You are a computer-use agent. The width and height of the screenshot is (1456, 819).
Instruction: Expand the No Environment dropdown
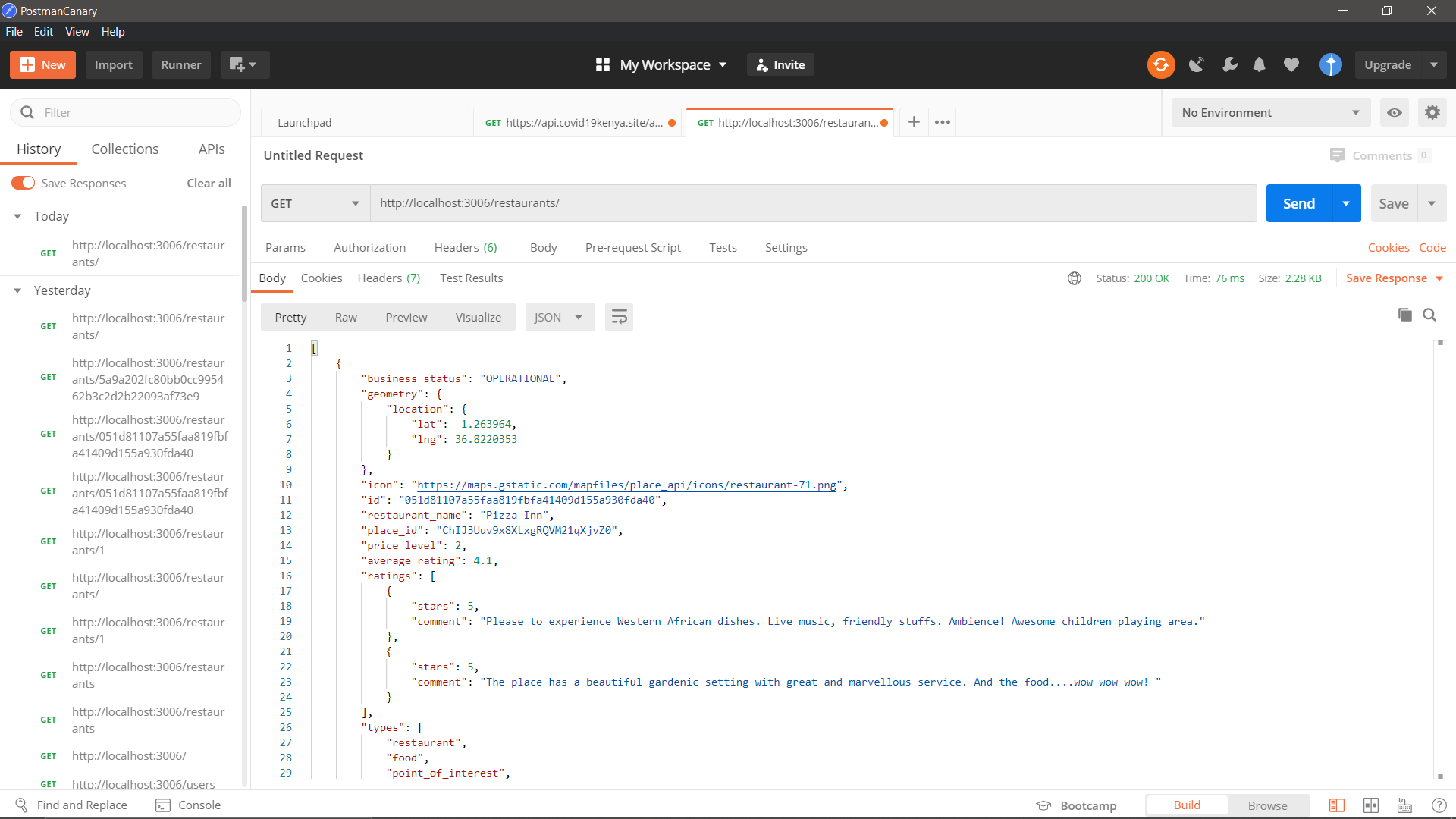1270,113
